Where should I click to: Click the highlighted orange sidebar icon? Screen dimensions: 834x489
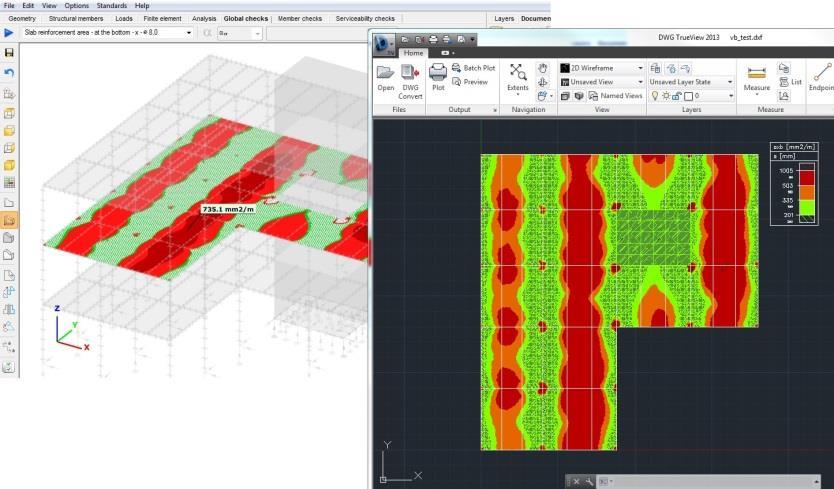click(9, 220)
